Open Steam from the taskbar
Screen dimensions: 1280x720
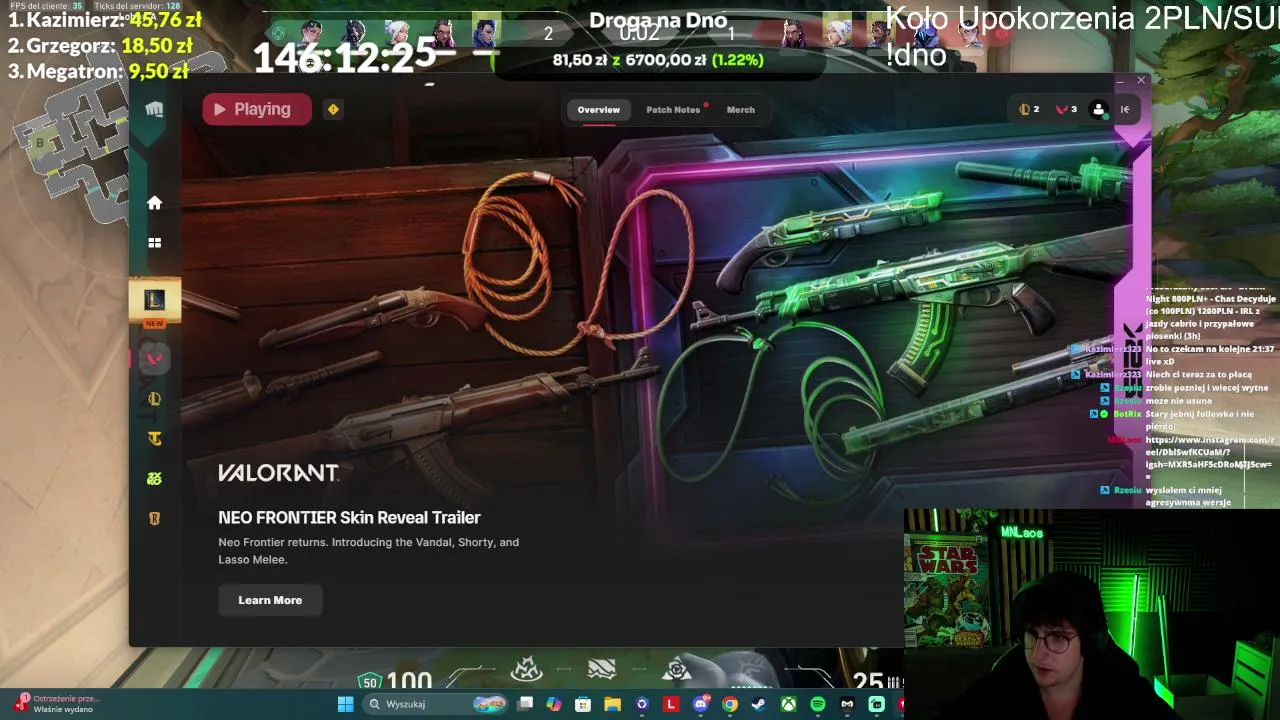coord(759,704)
